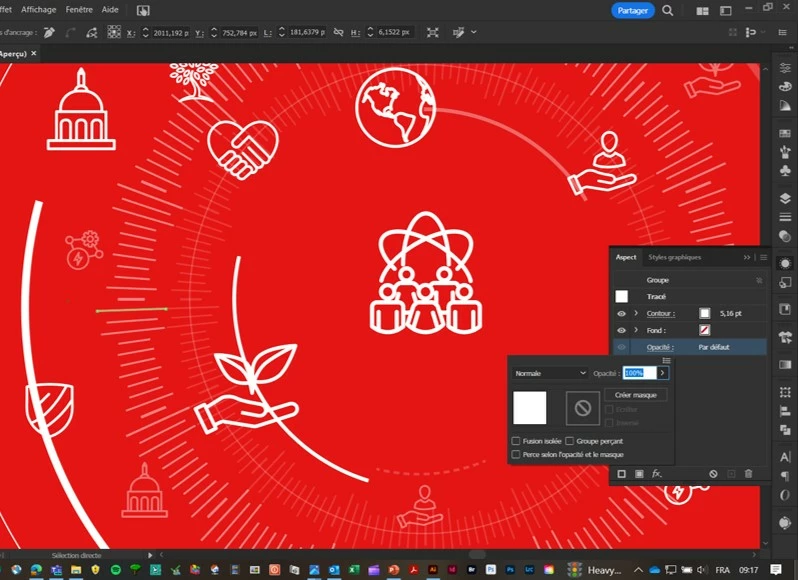Check Perce selon l'opacité et le masque
This screenshot has width=798, height=580.
[x=516, y=454]
